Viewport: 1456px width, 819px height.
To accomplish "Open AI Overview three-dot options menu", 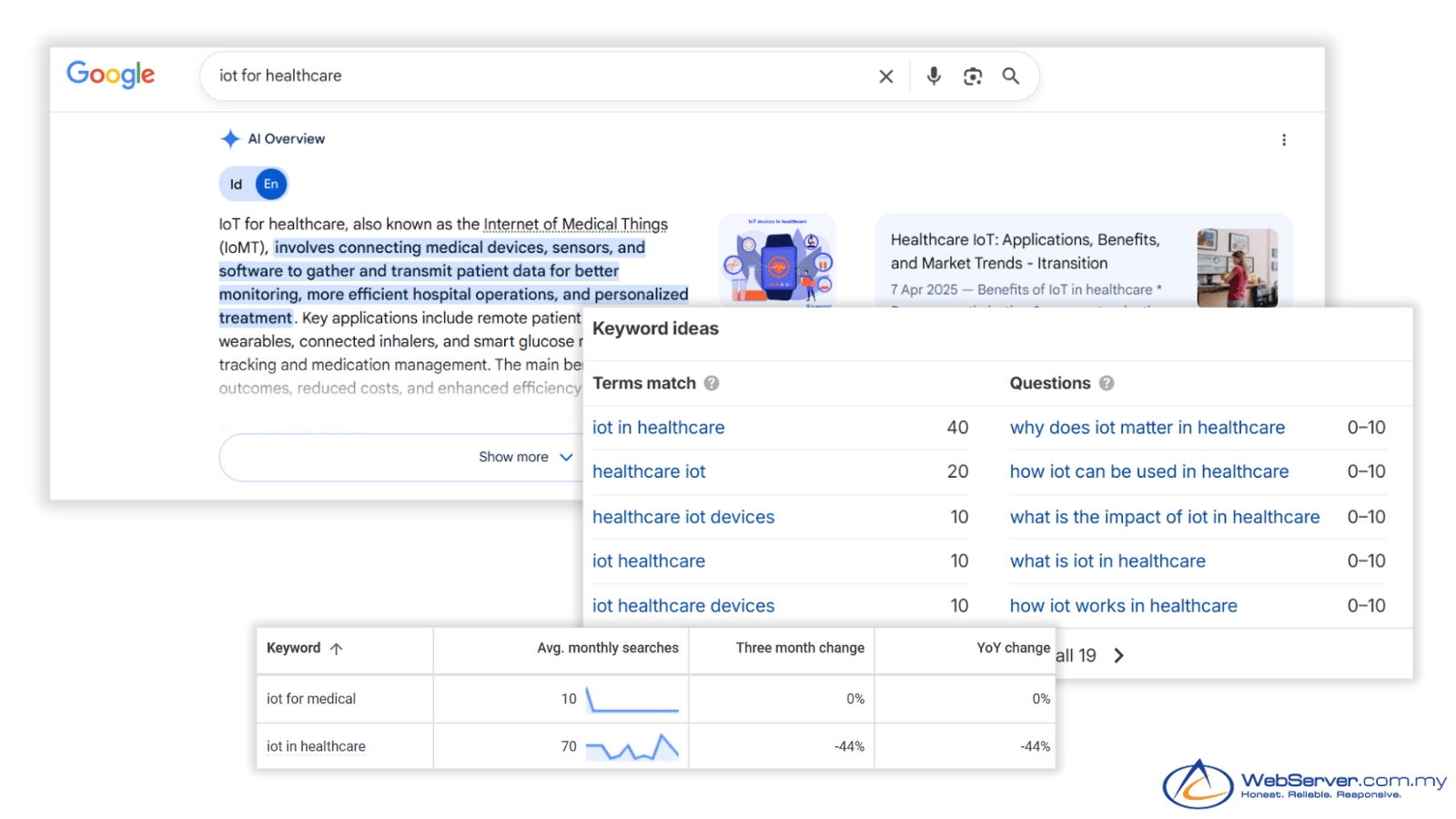I will [x=1283, y=140].
